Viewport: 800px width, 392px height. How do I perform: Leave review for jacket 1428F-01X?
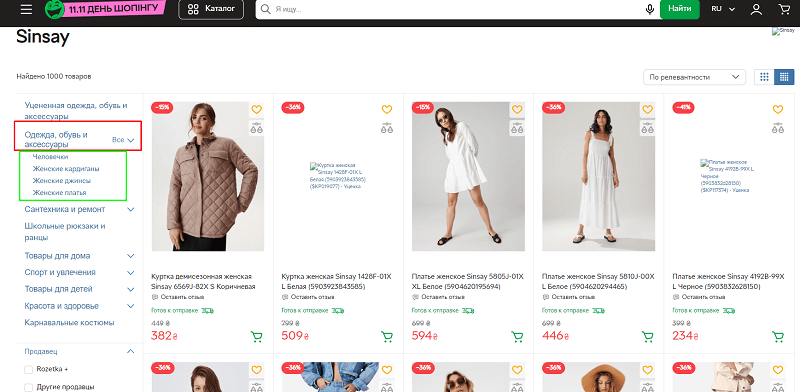(308, 297)
